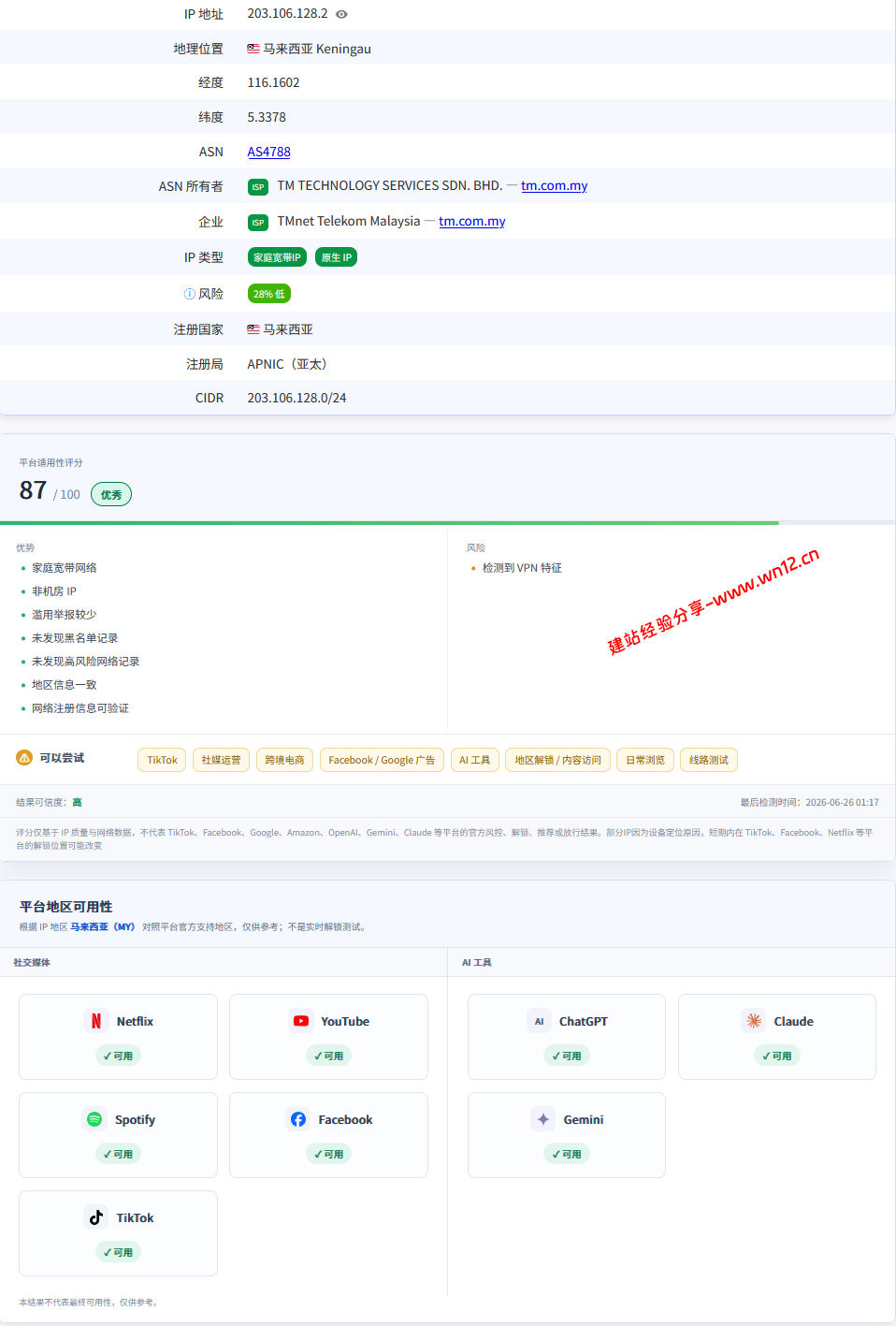Click the info icon beside 风险

point(190,294)
